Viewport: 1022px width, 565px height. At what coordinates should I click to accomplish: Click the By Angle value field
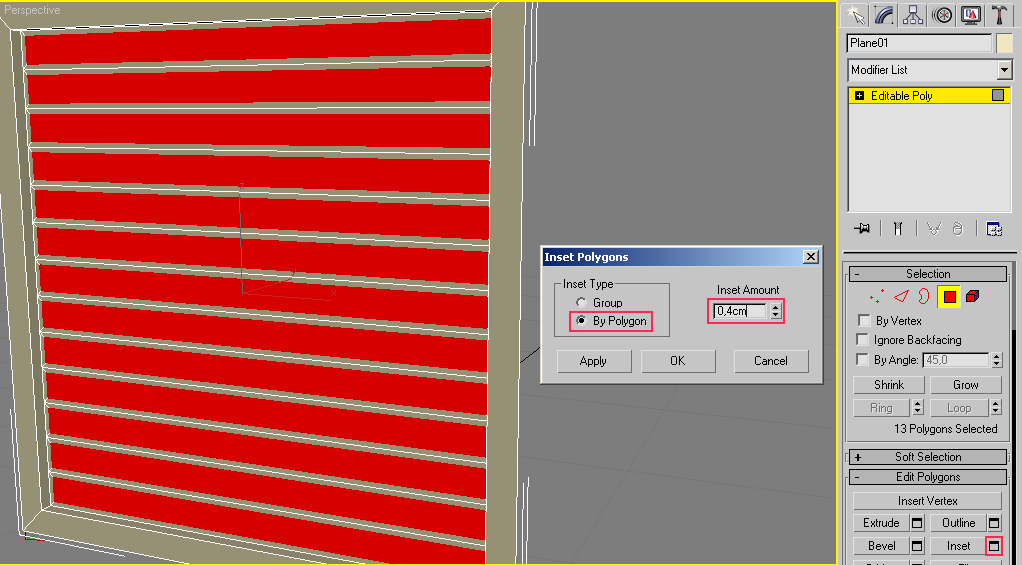click(x=956, y=360)
